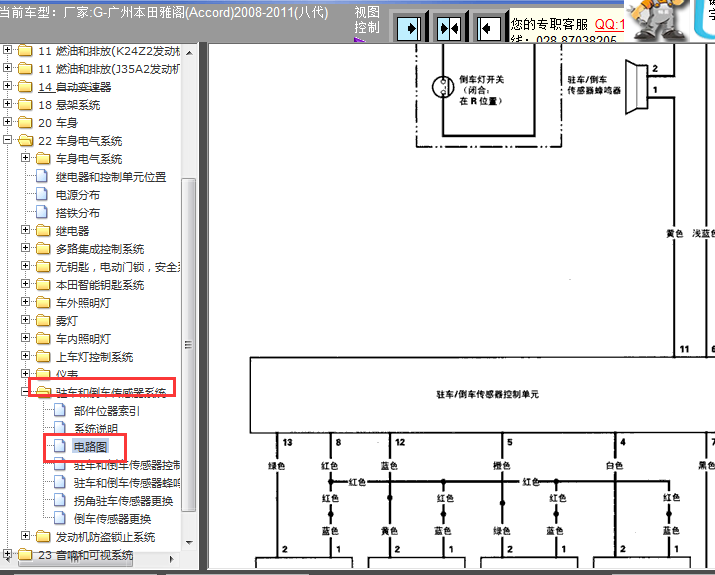Click the 本田智能钥匙系统 folder icon

pos(43,285)
